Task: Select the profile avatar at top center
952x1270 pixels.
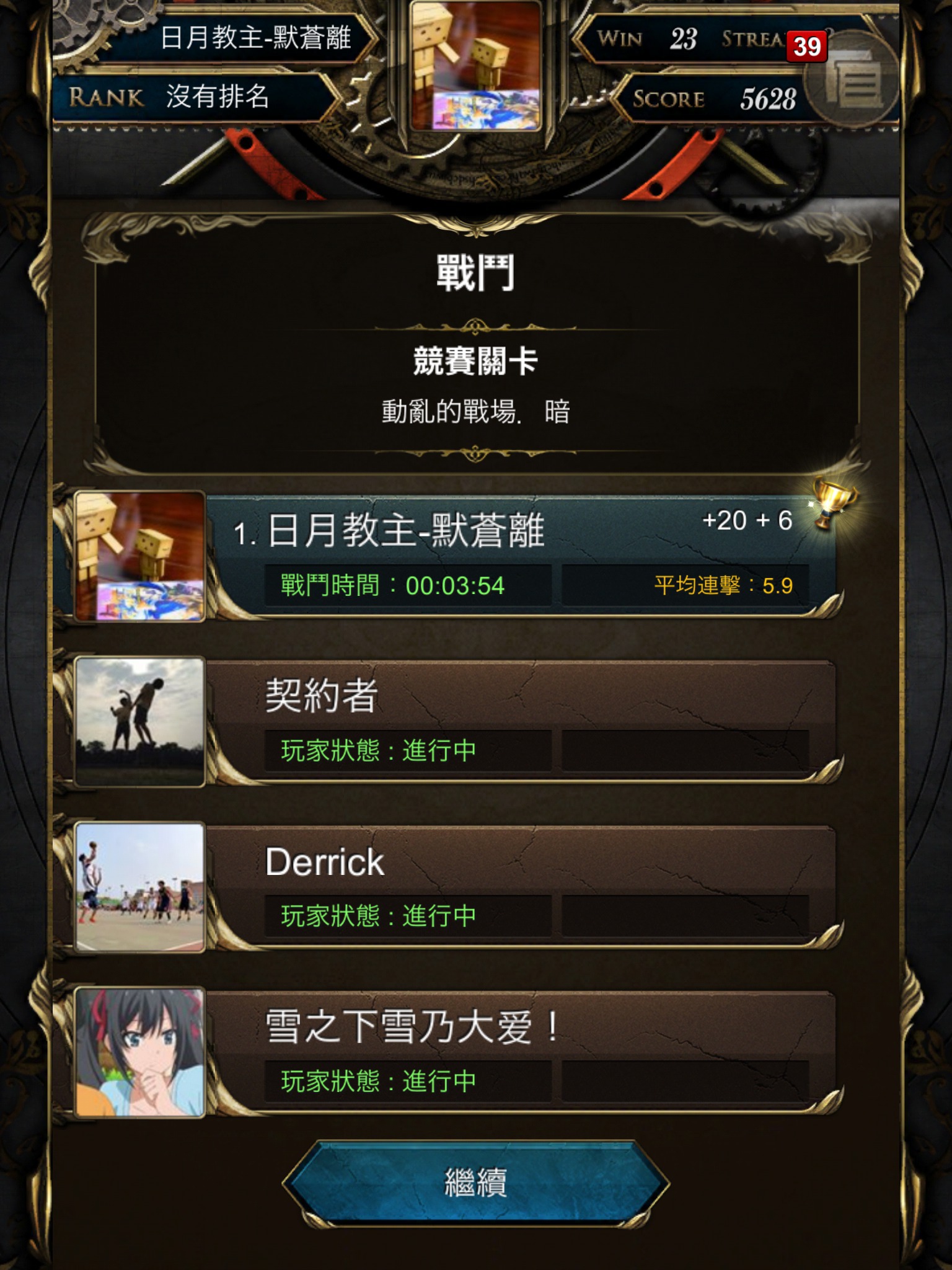Action: coord(476,66)
